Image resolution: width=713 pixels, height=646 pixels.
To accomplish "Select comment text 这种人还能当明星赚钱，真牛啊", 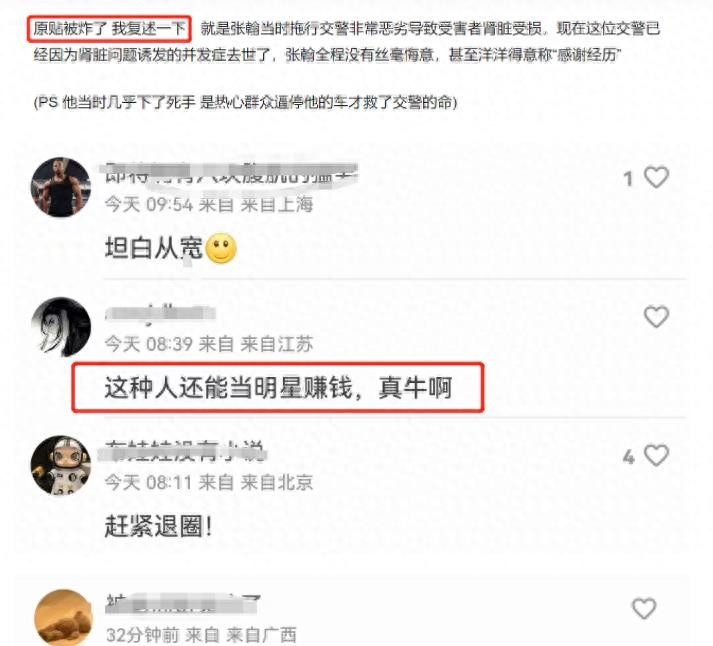I will point(278,388).
